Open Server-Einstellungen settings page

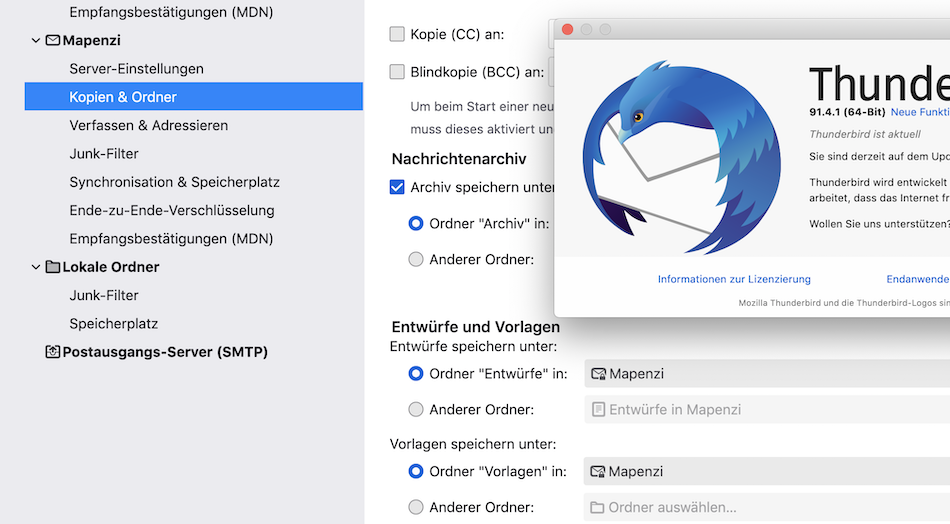[x=136, y=69]
